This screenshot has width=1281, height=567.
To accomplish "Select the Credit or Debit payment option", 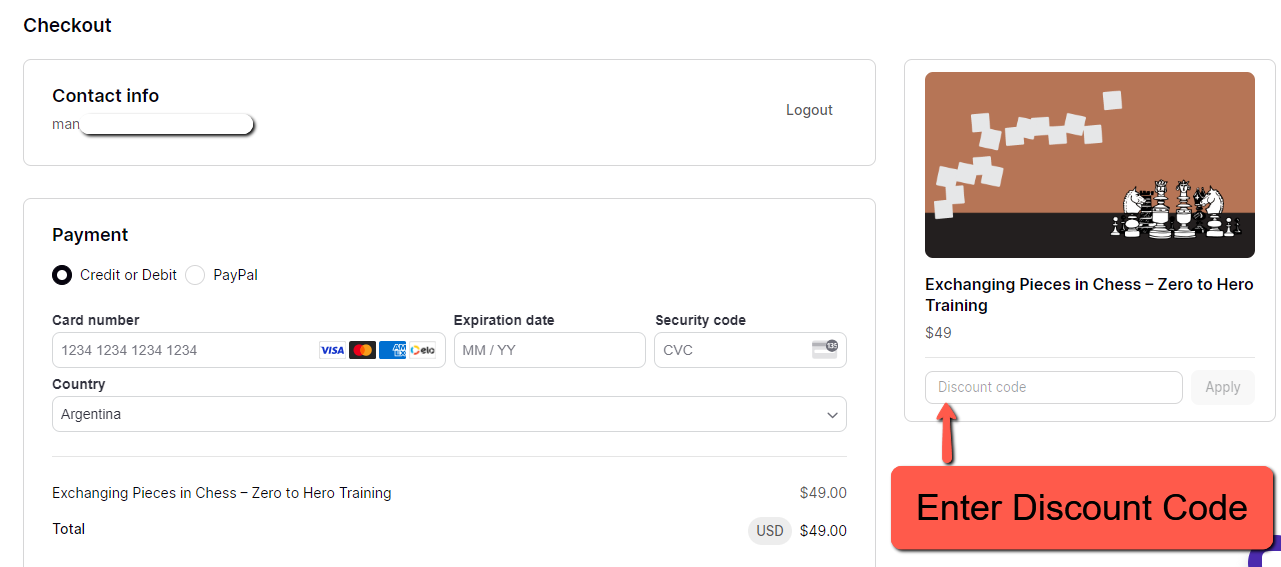I will coord(62,275).
